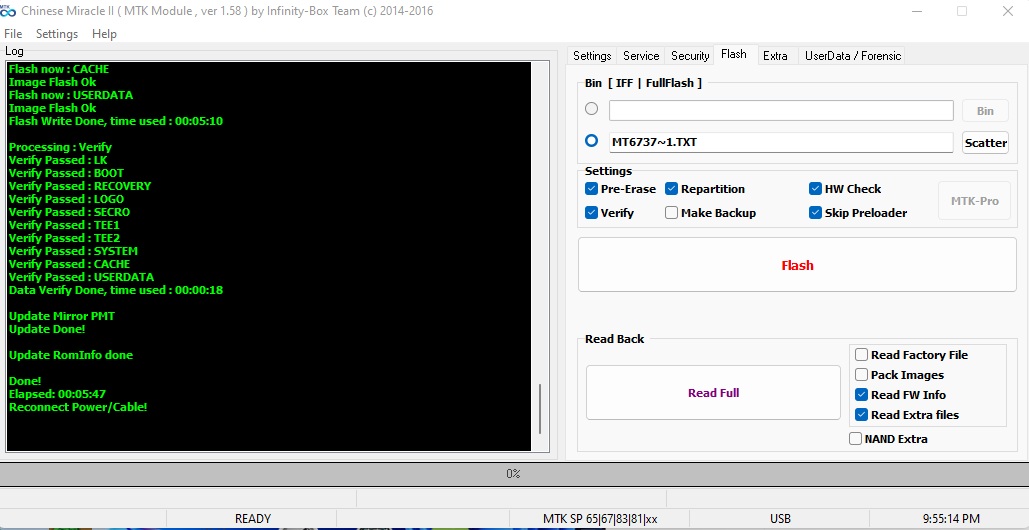Viewport: 1029px width, 530px height.
Task: Click the 'Elapsed: 00:05:47' log line
Action: (x=57, y=394)
